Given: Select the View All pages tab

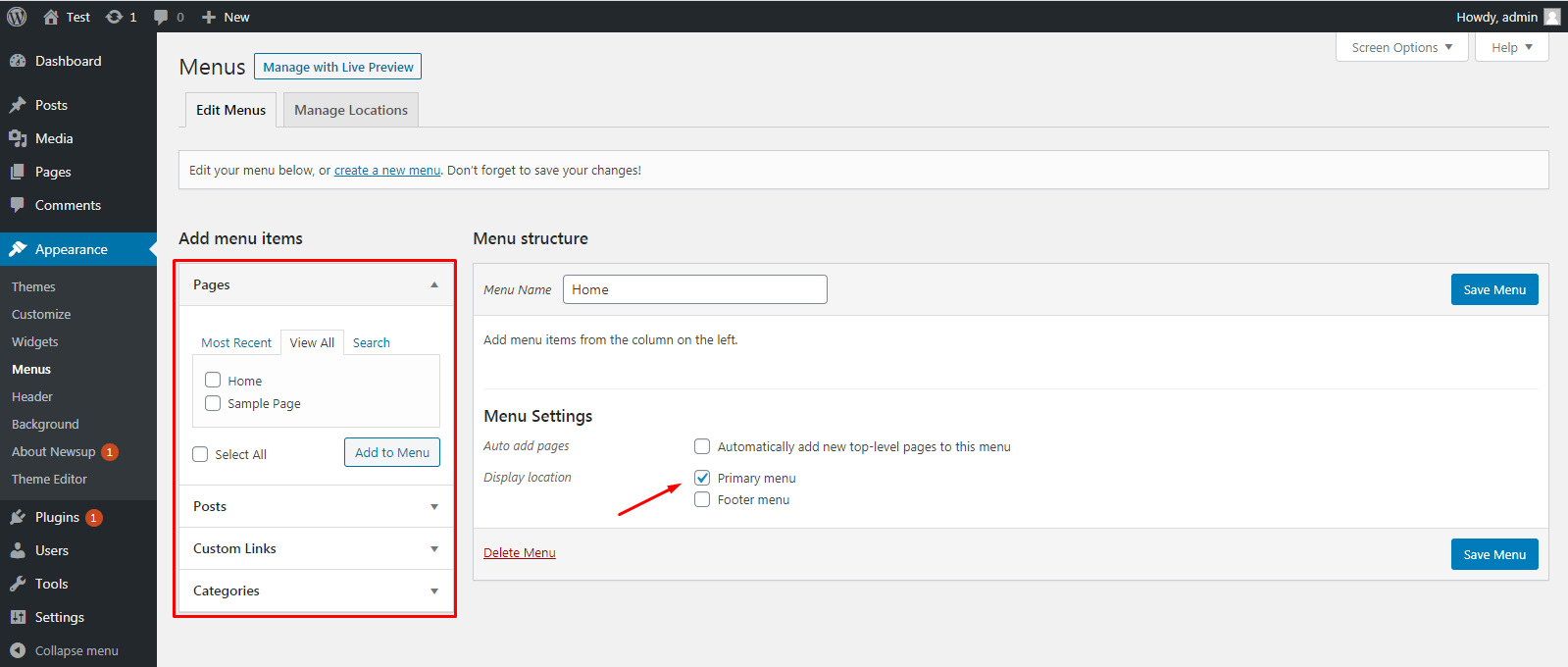Looking at the screenshot, I should [x=312, y=342].
